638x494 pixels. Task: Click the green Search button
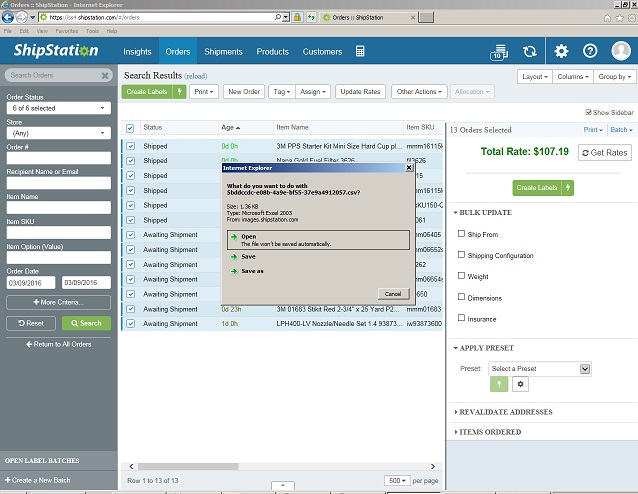86,323
